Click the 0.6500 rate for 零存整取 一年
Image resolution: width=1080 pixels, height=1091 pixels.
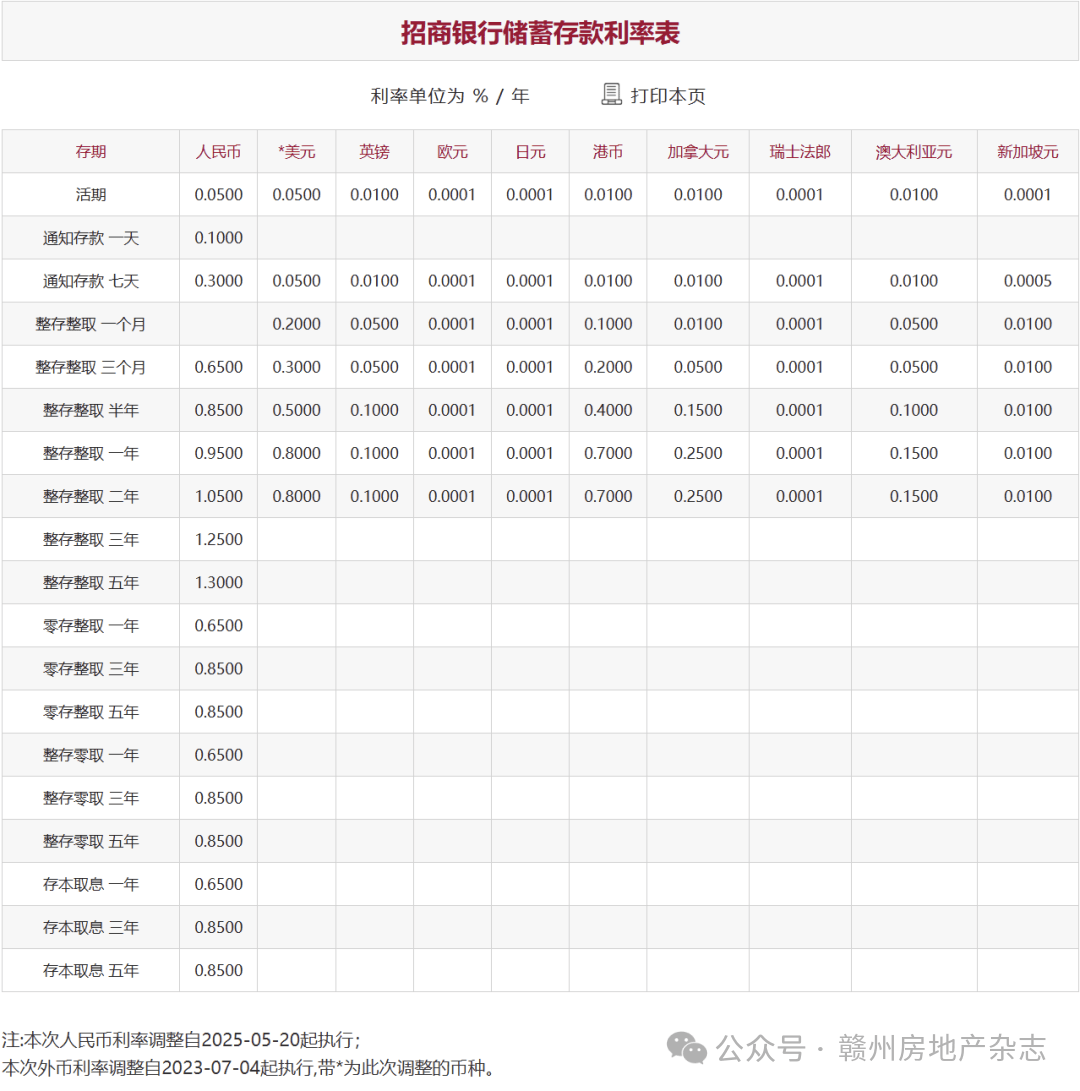pos(219,626)
